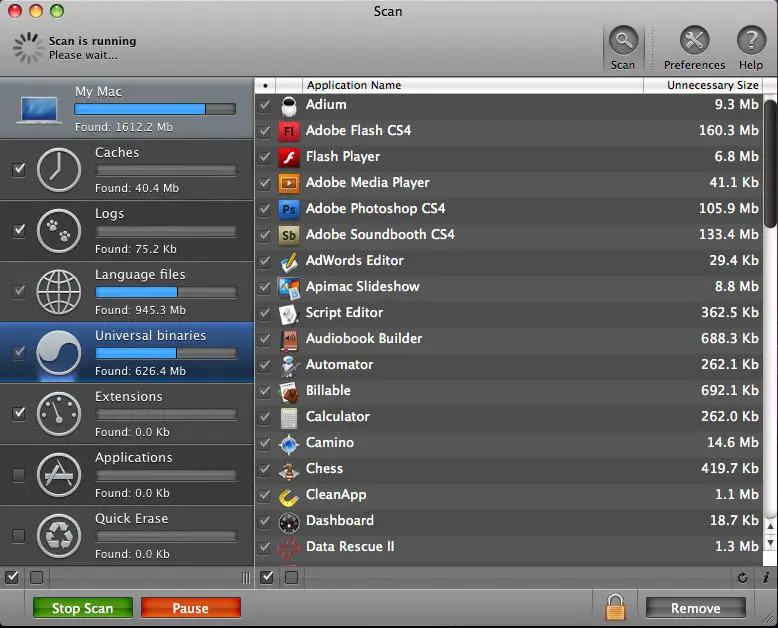Select the Language files globe icon

click(59, 292)
